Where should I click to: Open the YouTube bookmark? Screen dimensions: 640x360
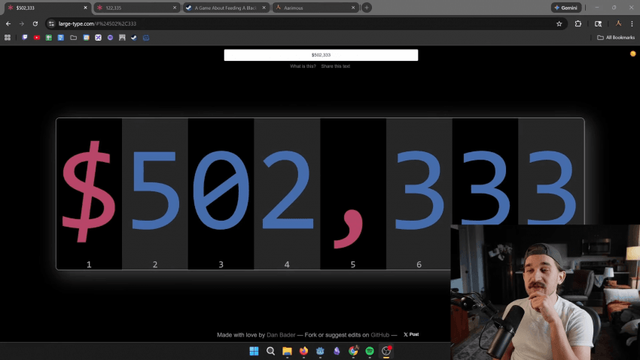pos(37,38)
